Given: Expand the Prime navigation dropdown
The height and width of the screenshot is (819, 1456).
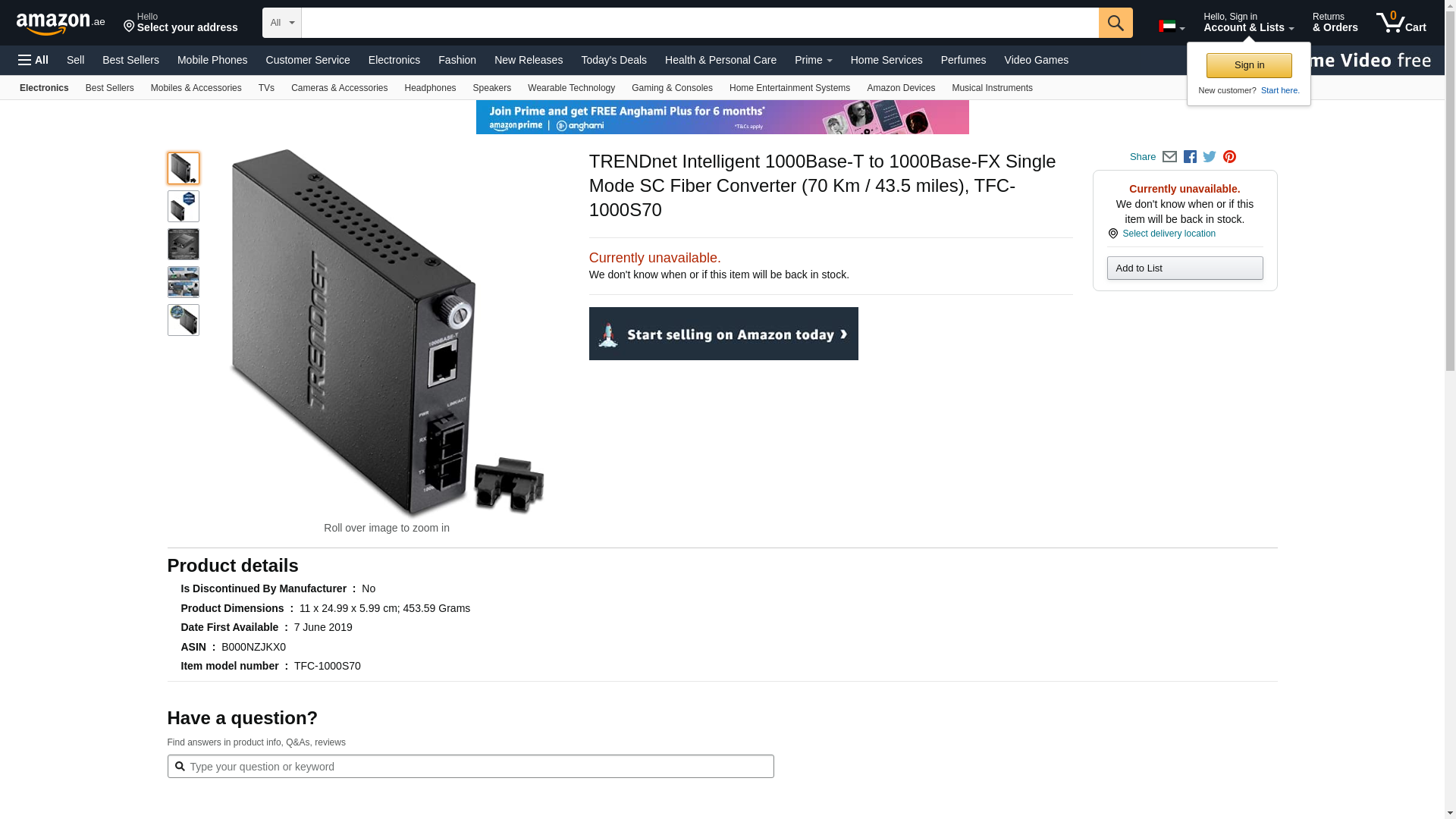Looking at the screenshot, I should 813,60.
